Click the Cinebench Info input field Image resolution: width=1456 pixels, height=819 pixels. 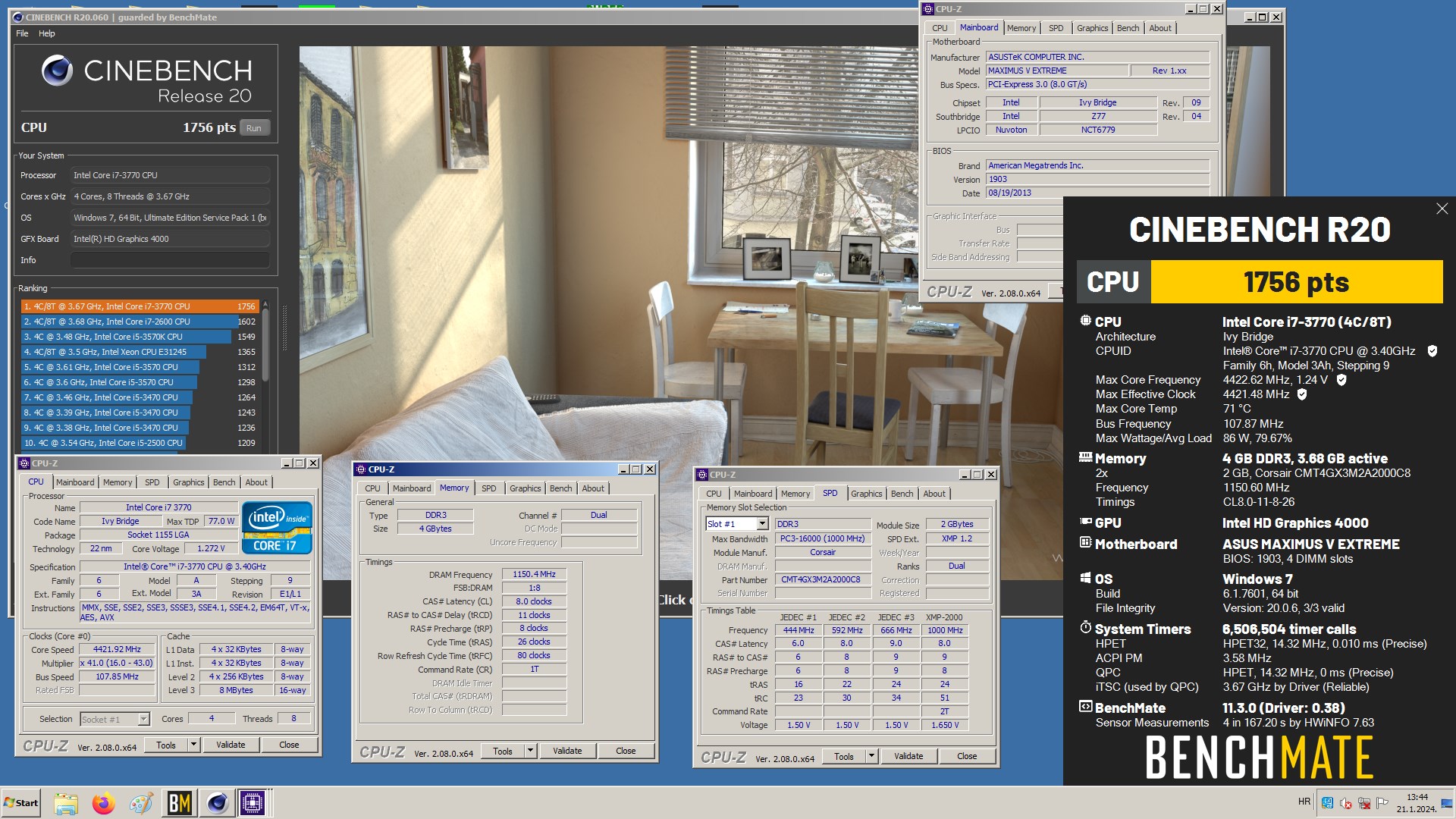pos(170,260)
